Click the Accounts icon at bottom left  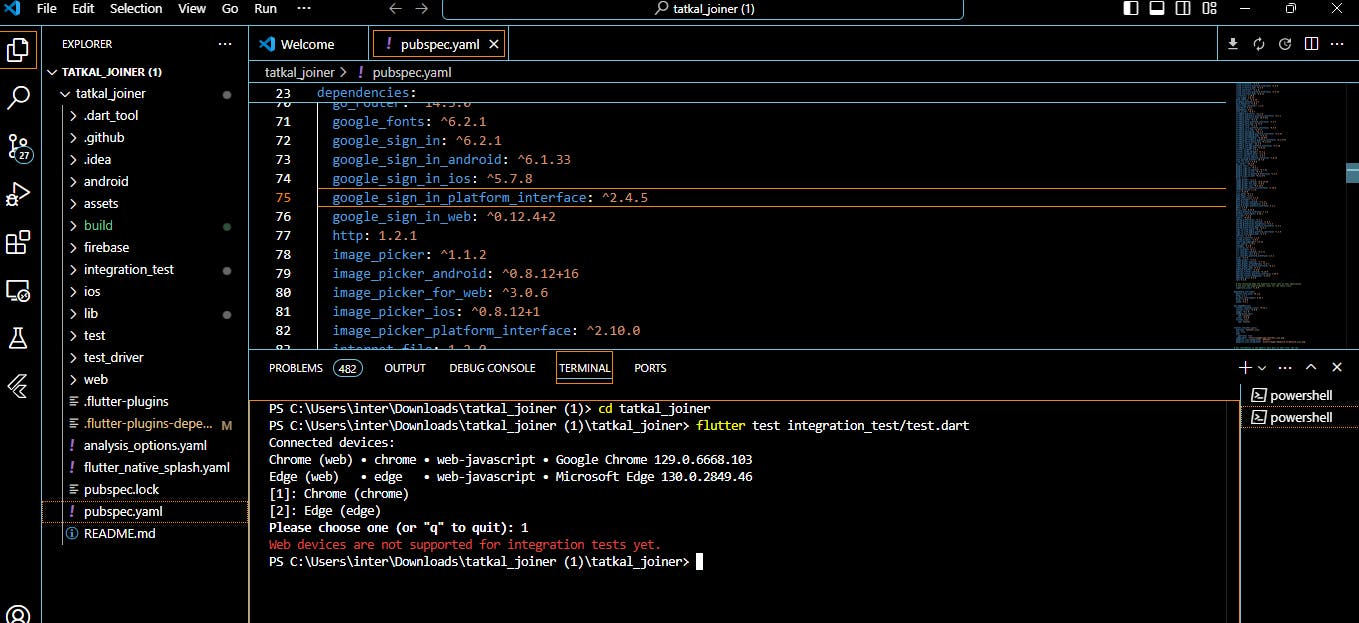click(18, 612)
